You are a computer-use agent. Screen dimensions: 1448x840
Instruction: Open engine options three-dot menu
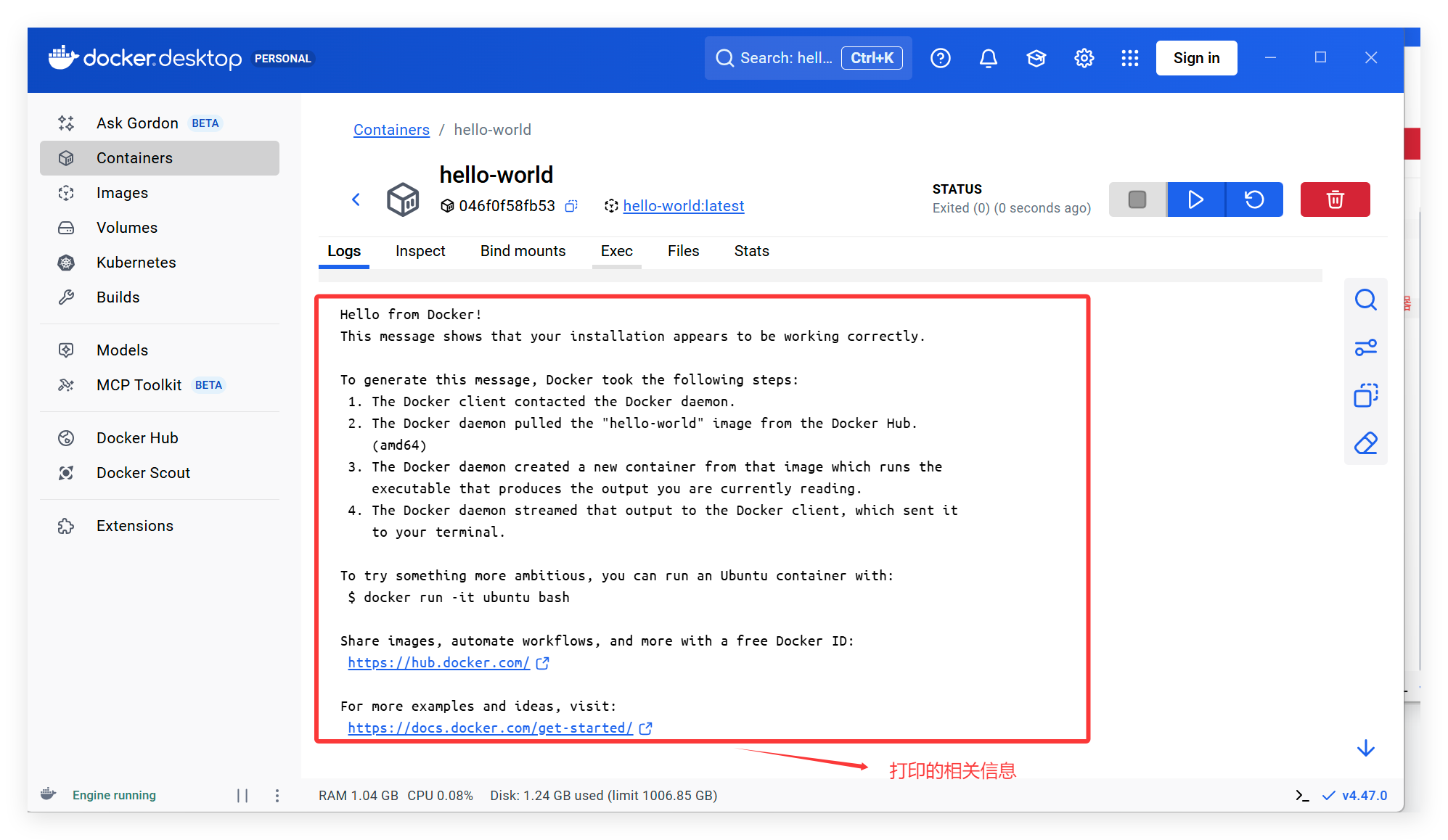click(277, 796)
